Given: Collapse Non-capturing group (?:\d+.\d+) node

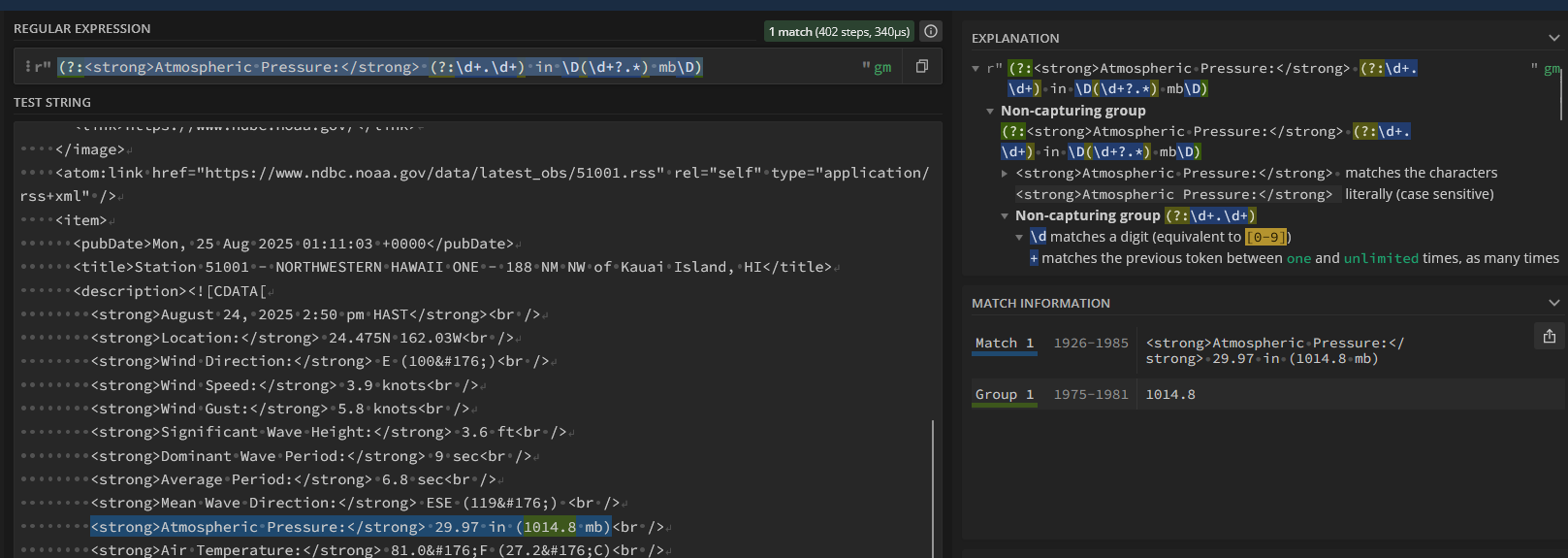Looking at the screenshot, I should [1005, 216].
